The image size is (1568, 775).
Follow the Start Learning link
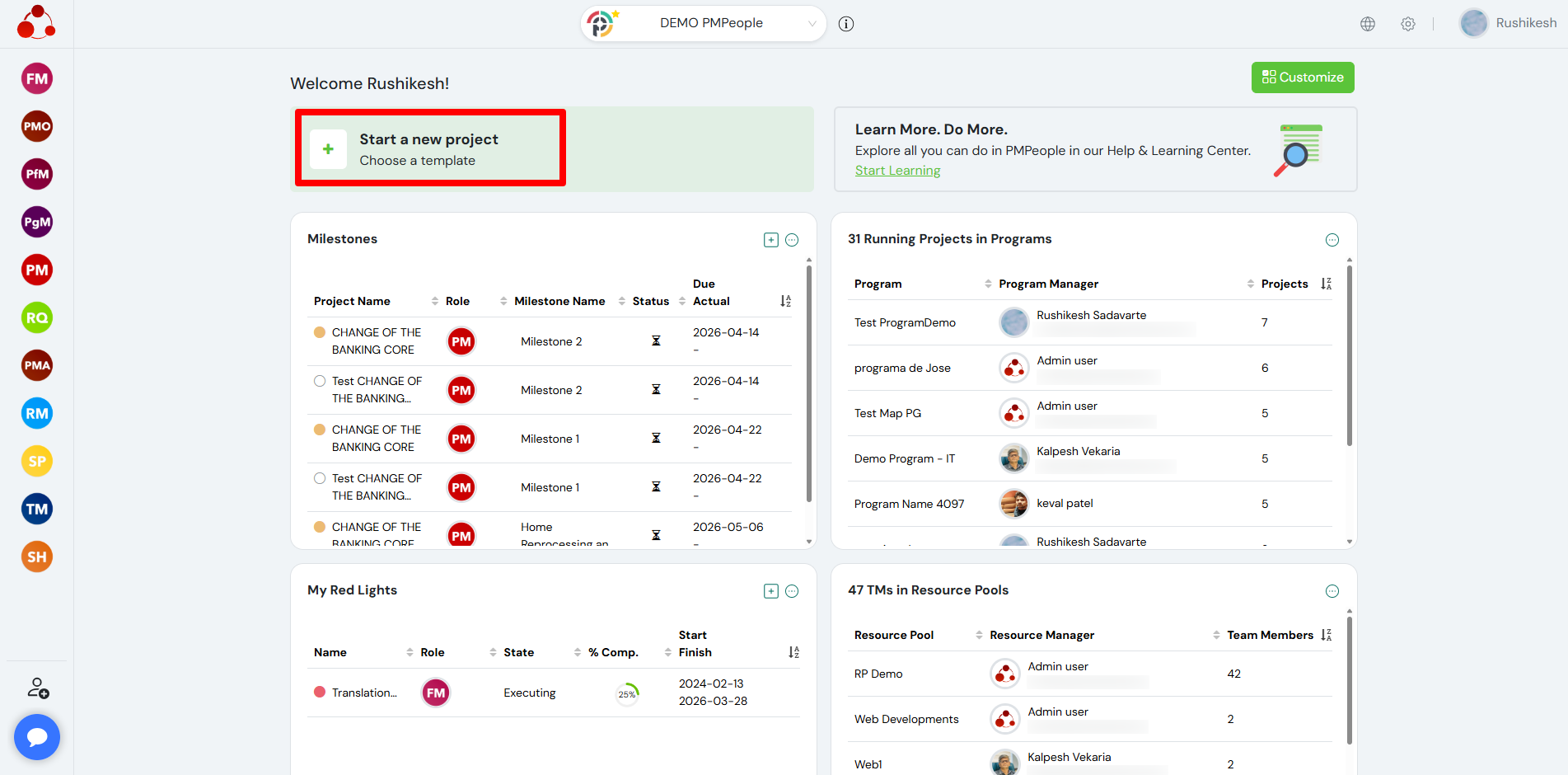tap(897, 171)
